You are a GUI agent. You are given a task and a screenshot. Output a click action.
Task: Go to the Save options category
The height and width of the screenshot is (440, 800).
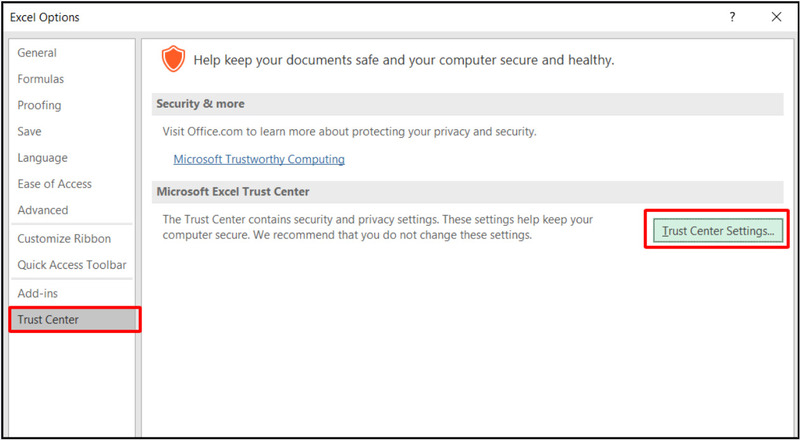click(x=30, y=131)
